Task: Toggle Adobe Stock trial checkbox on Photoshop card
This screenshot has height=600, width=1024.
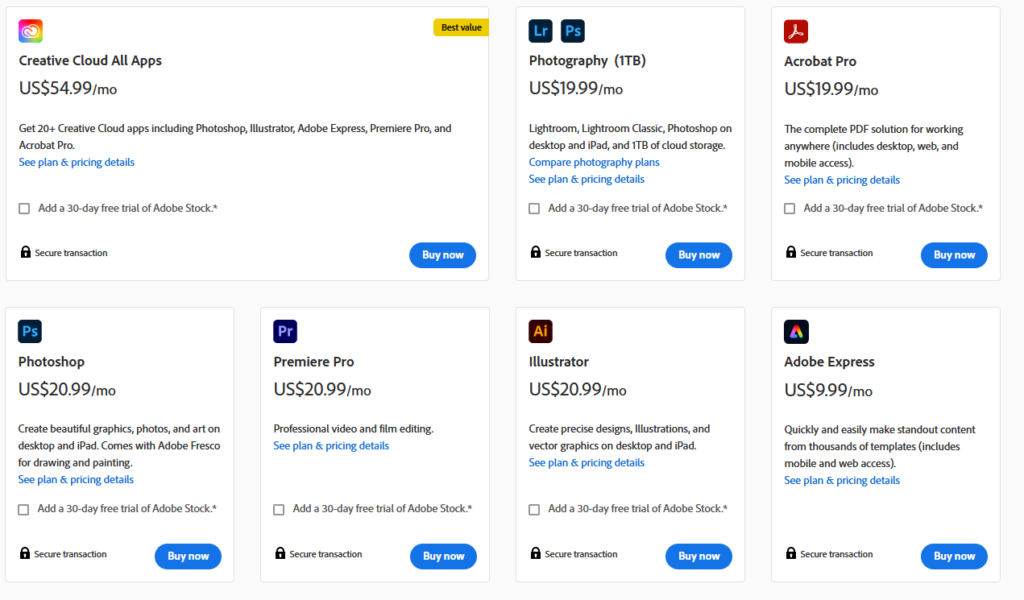Action: (x=24, y=509)
